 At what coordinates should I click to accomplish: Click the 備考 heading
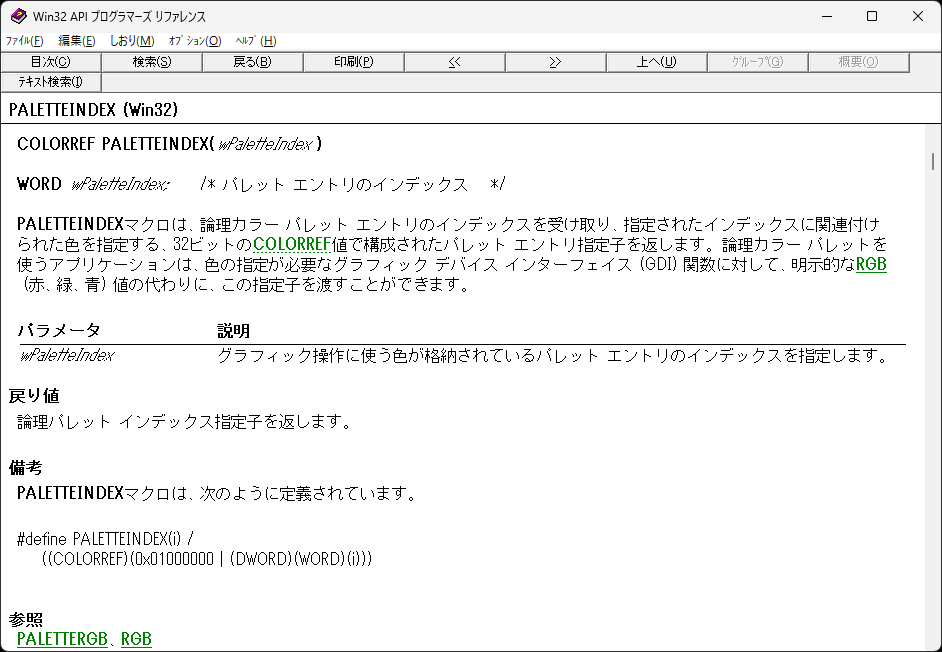(25, 468)
